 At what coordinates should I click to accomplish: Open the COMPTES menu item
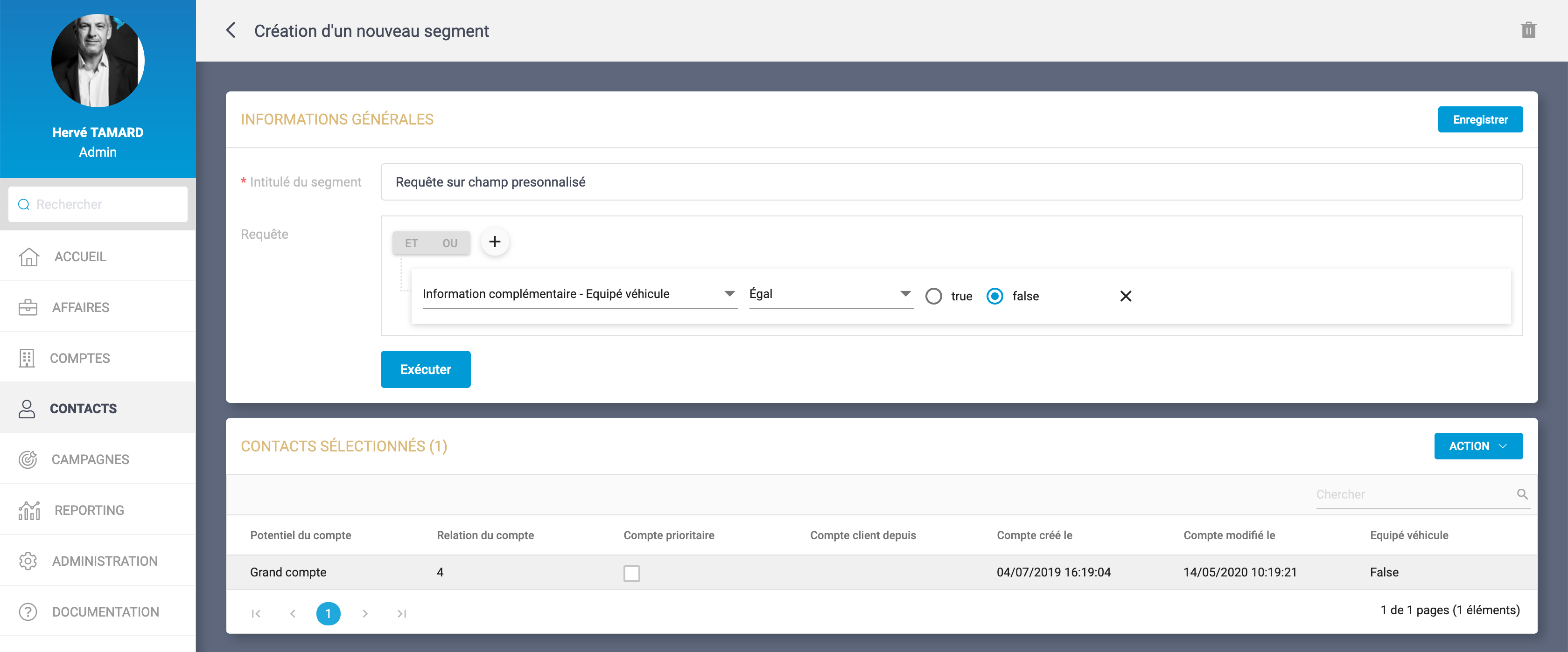point(80,358)
